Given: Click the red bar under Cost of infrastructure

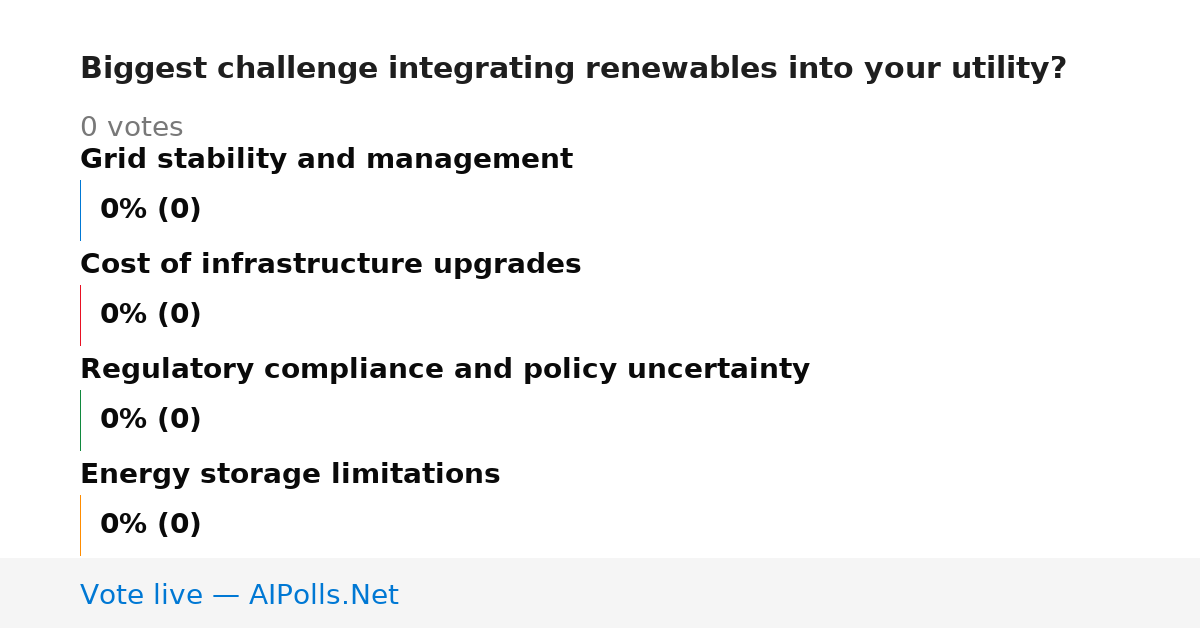Looking at the screenshot, I should pyautogui.click(x=80, y=315).
